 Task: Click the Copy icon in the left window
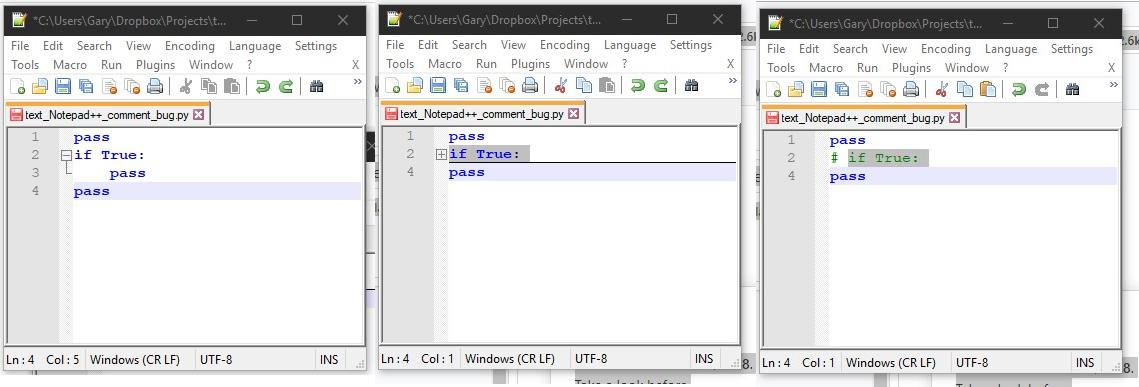[x=208, y=86]
